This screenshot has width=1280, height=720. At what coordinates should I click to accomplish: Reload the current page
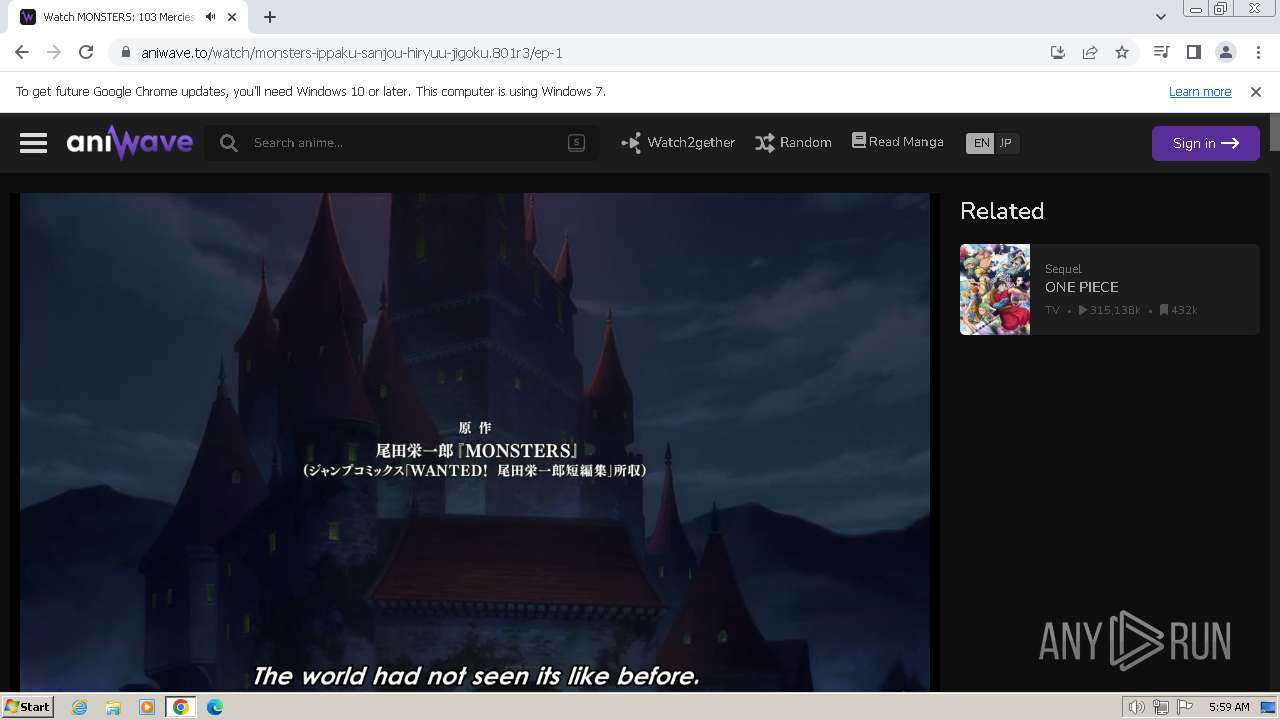86,52
